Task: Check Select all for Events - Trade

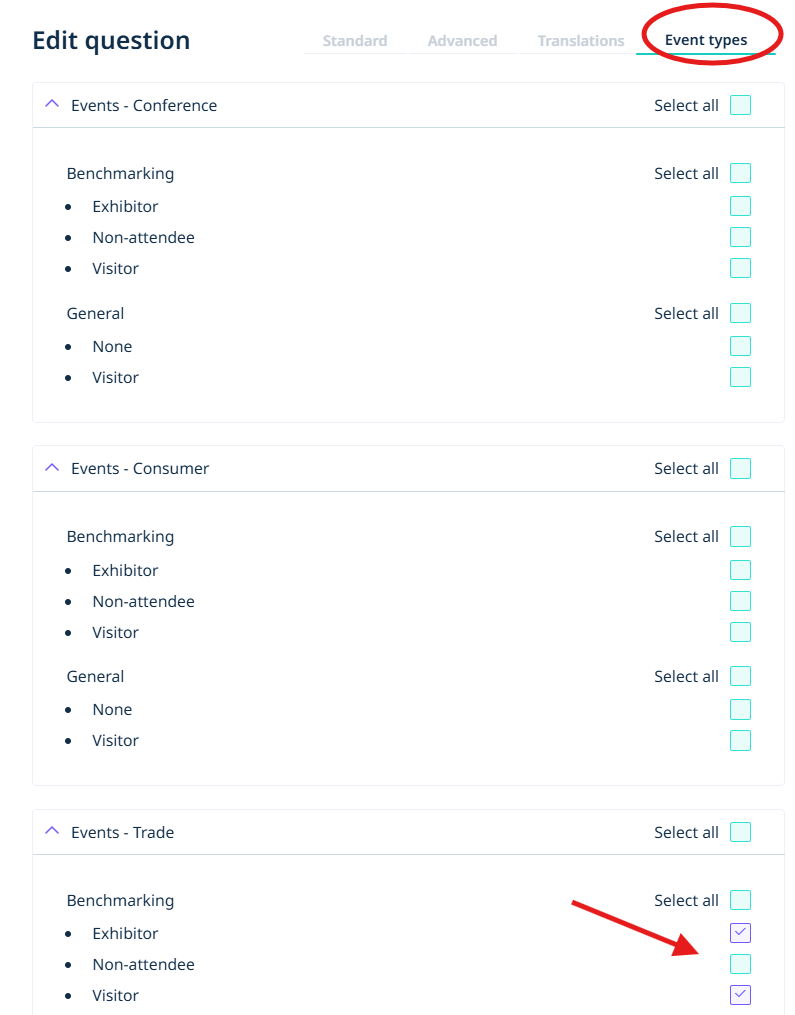Action: (740, 832)
